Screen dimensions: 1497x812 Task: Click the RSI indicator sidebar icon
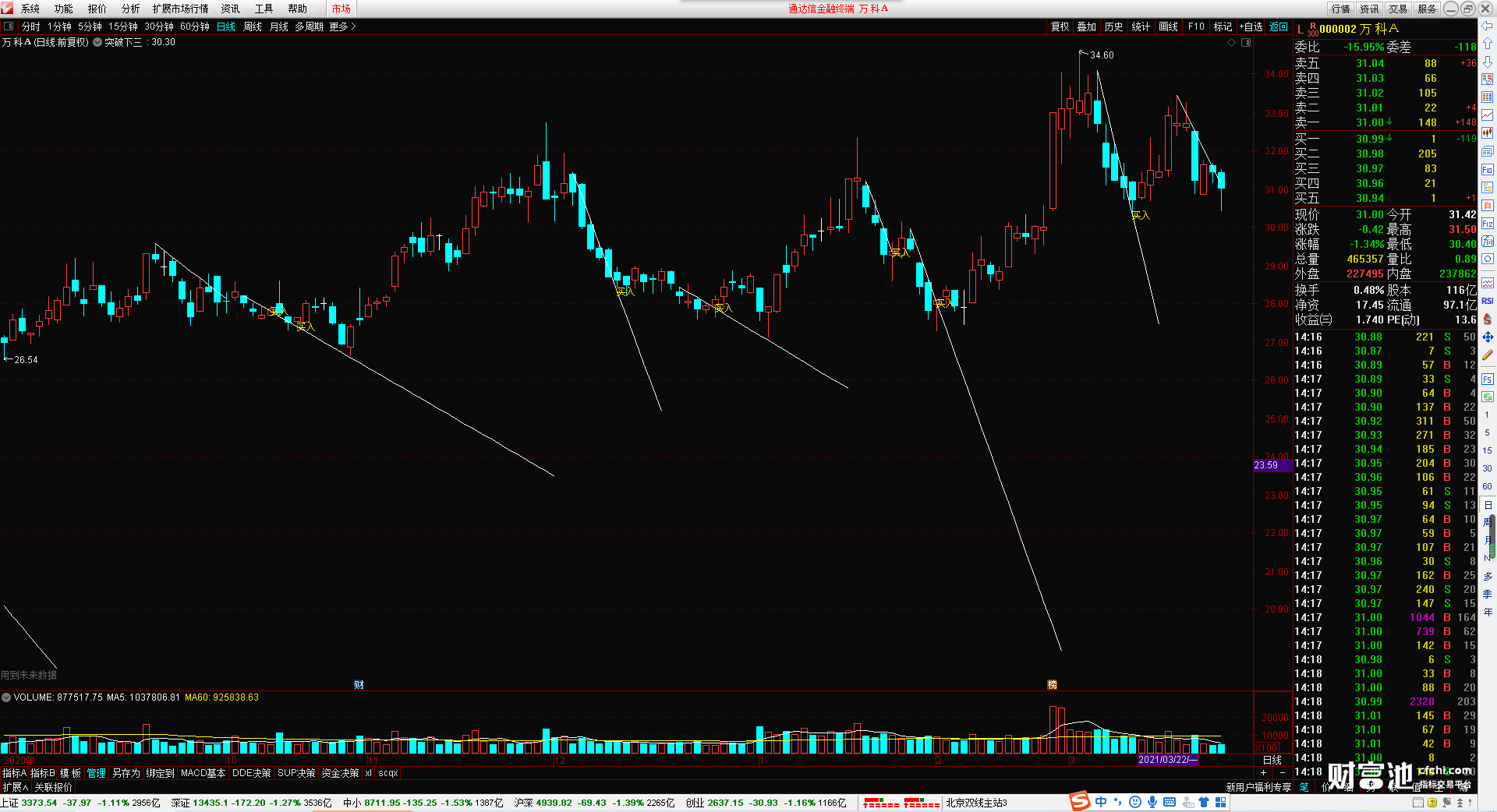point(1488,301)
